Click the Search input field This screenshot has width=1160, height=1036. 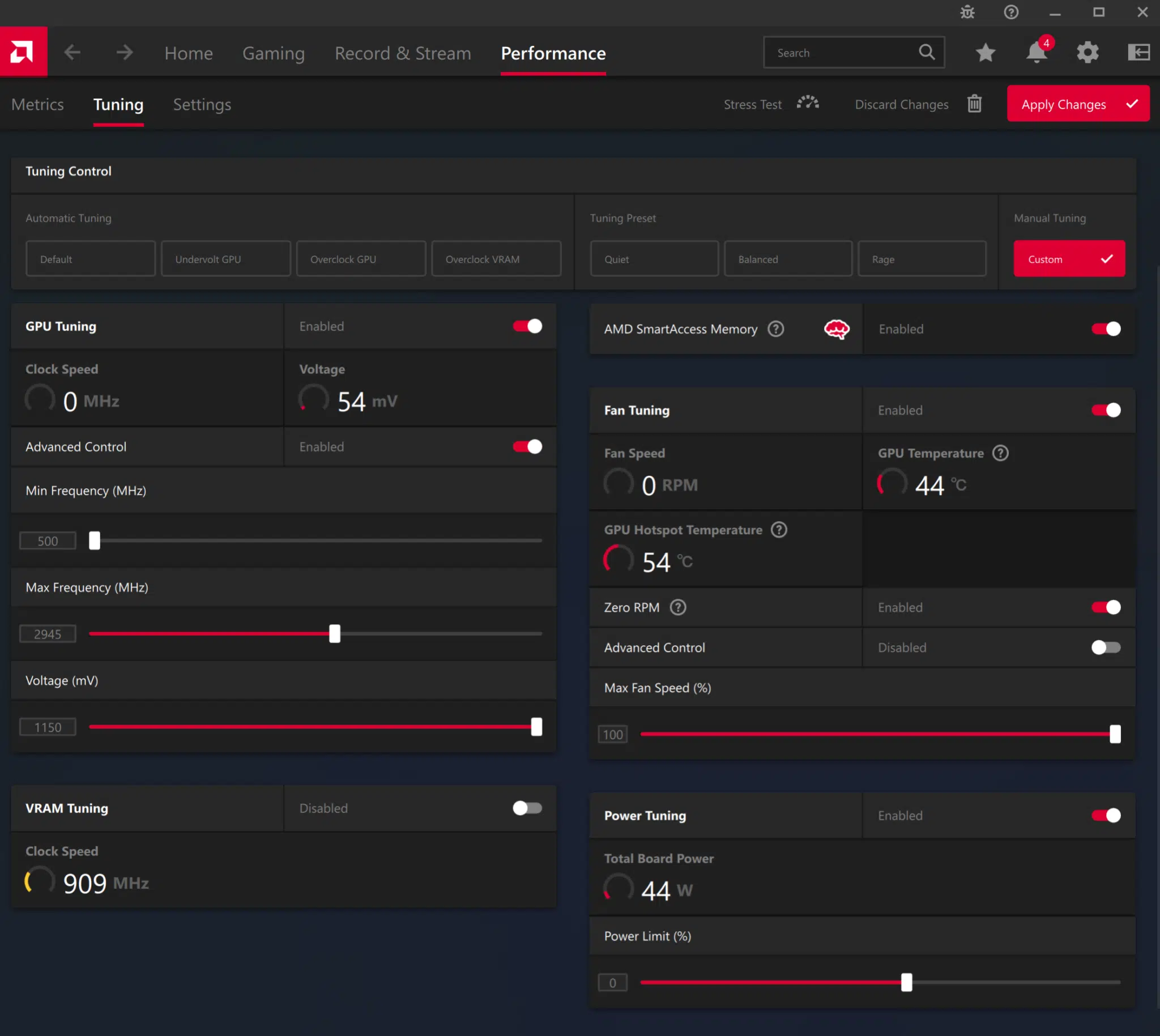click(853, 52)
